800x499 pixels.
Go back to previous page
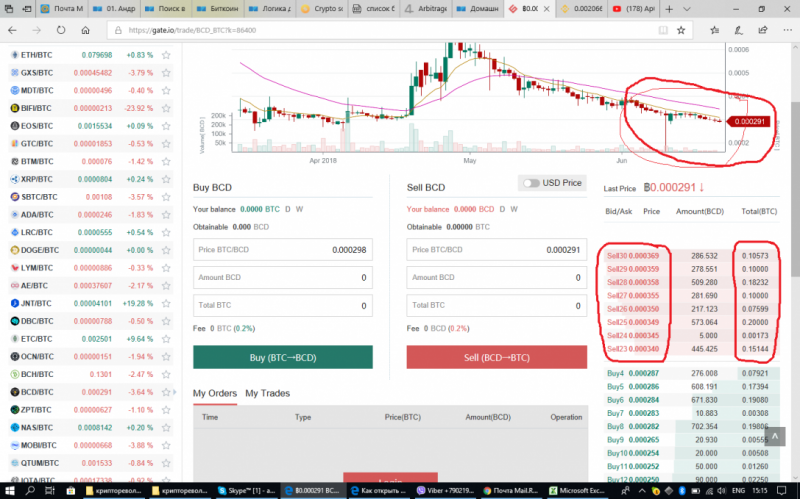pyautogui.click(x=12, y=30)
